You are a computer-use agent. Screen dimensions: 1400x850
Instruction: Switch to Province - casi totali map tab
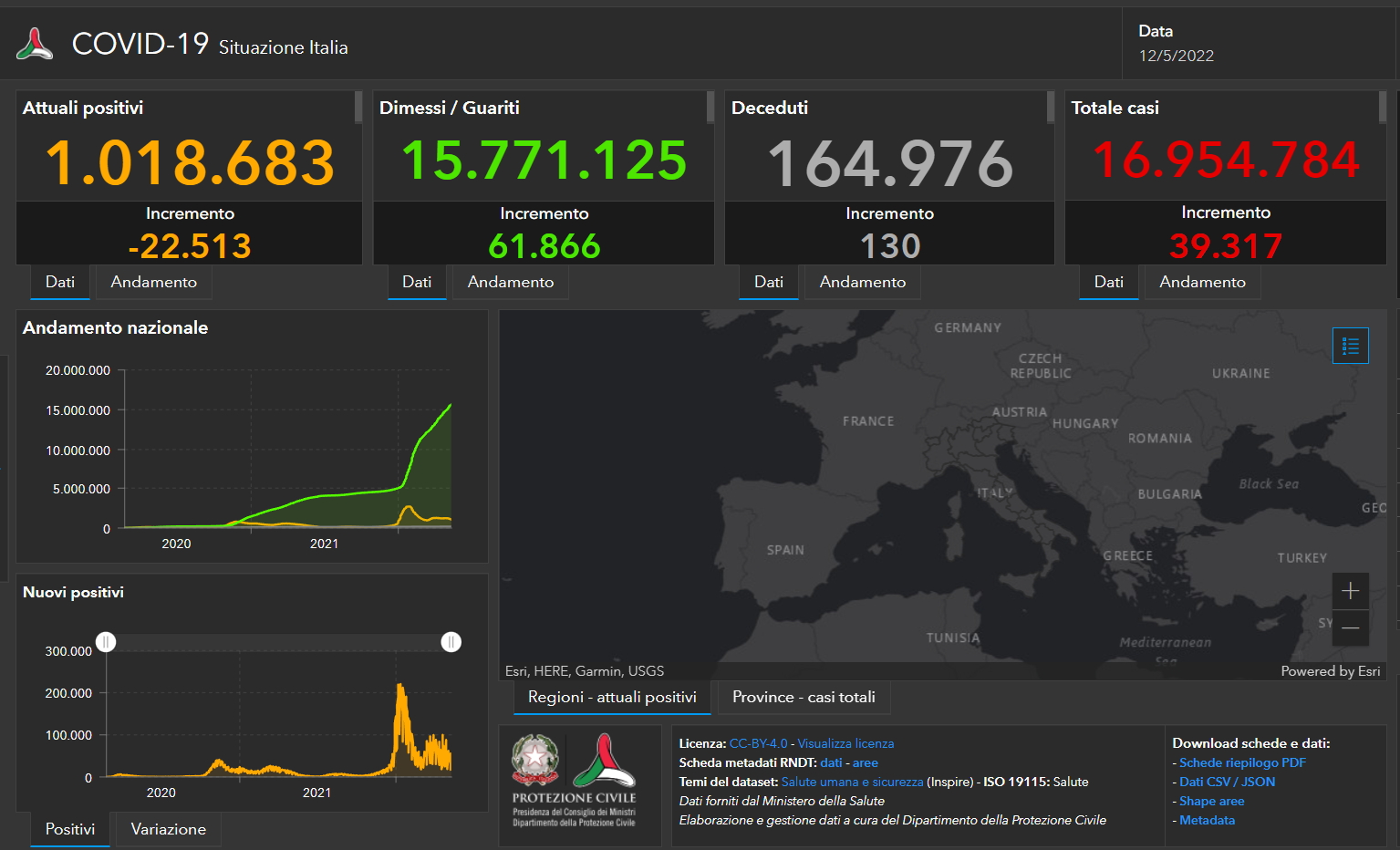[804, 697]
